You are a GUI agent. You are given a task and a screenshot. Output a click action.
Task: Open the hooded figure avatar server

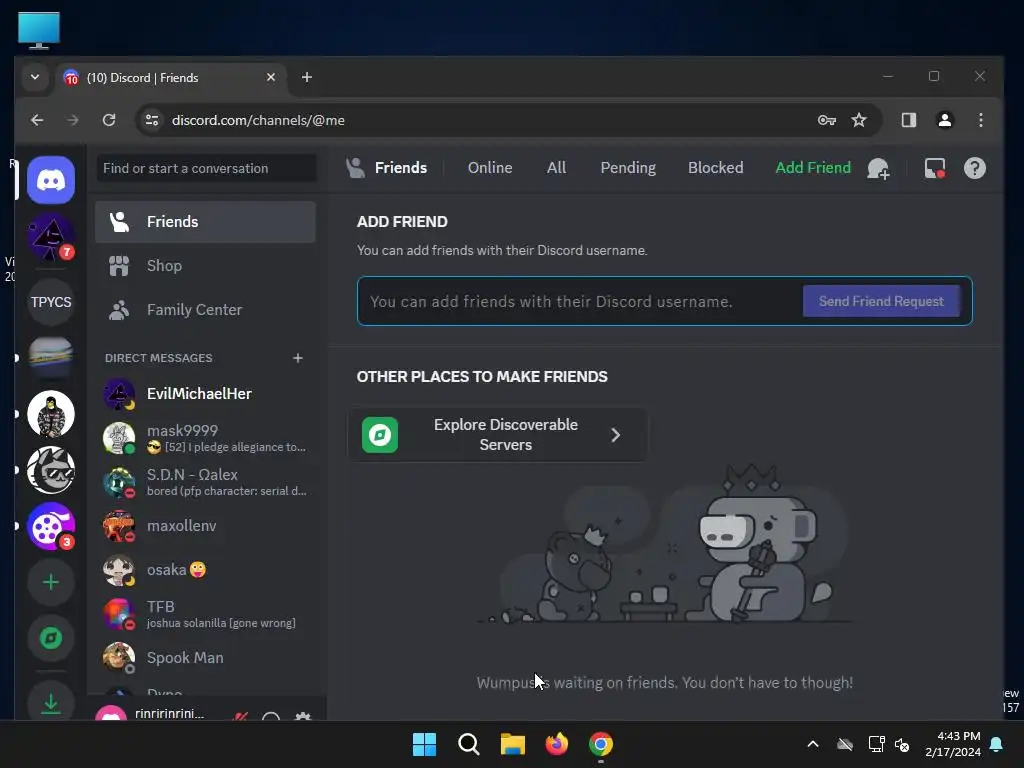pyautogui.click(x=51, y=414)
